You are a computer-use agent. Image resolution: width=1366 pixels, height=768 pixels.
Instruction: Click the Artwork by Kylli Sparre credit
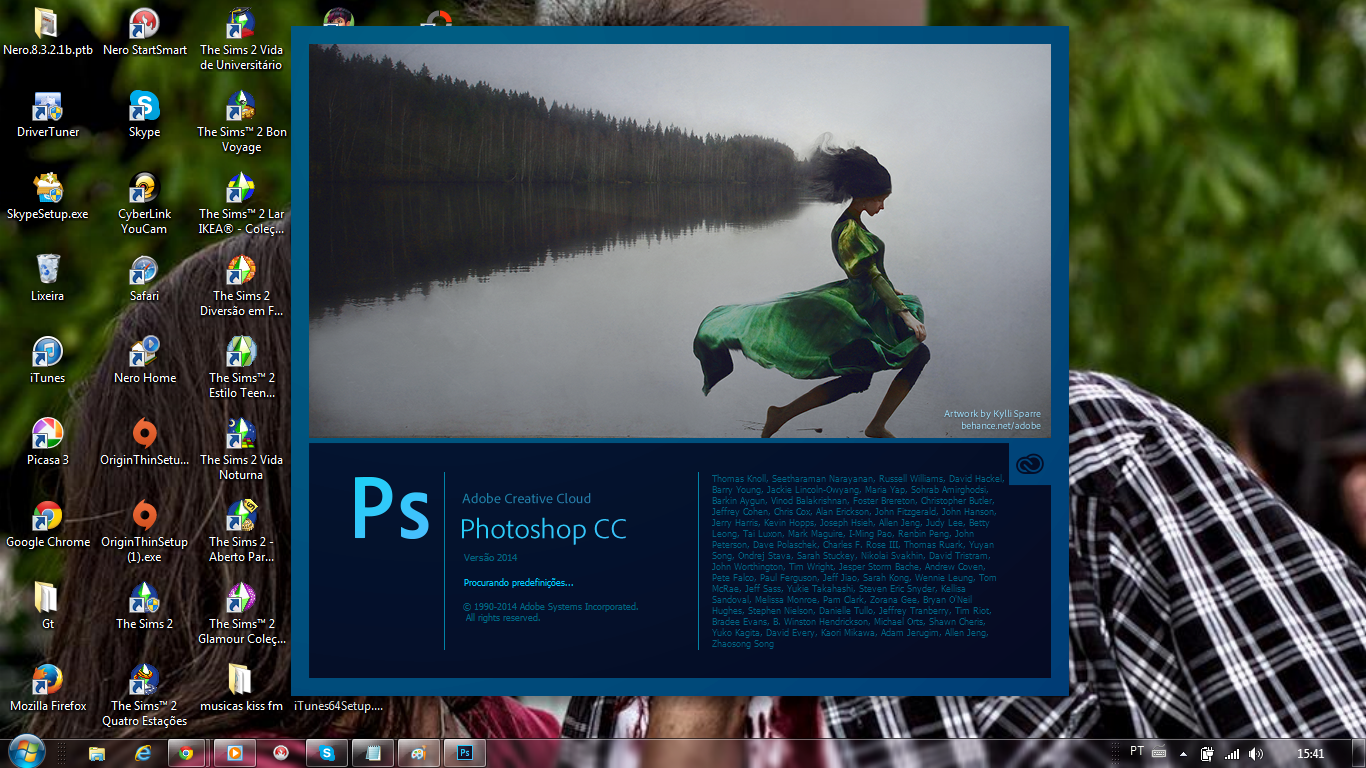tap(992, 414)
